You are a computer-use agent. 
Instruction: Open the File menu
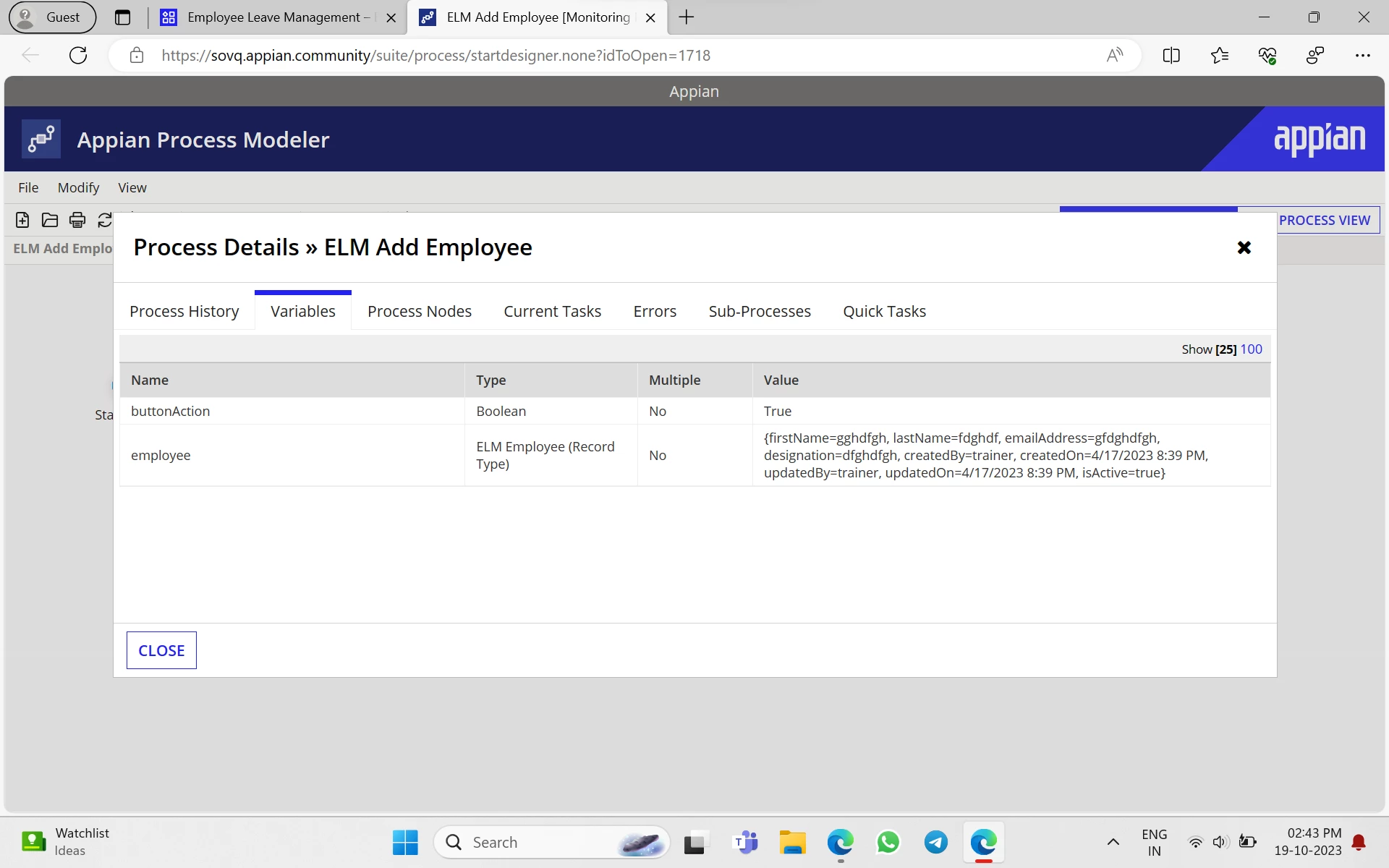tap(28, 187)
